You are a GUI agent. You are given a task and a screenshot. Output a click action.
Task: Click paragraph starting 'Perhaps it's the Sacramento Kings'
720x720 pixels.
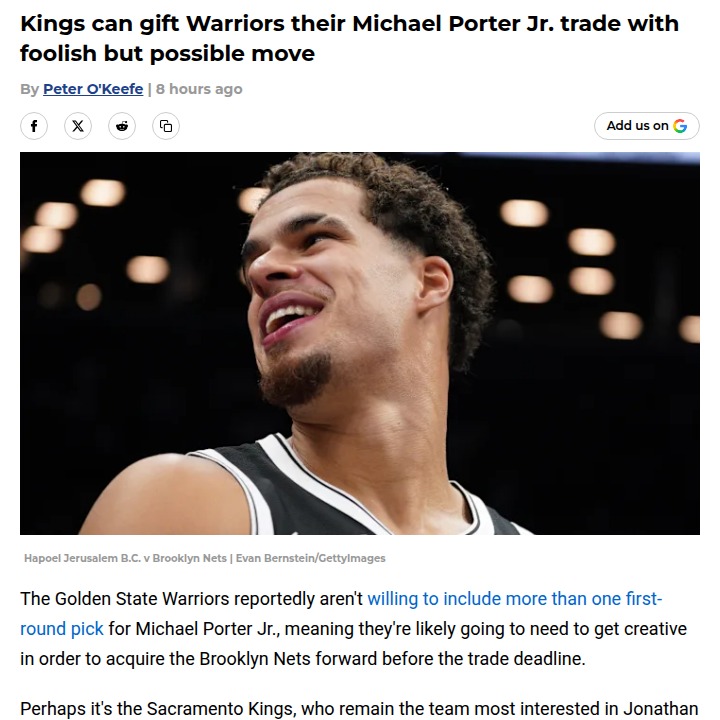[x=359, y=709]
